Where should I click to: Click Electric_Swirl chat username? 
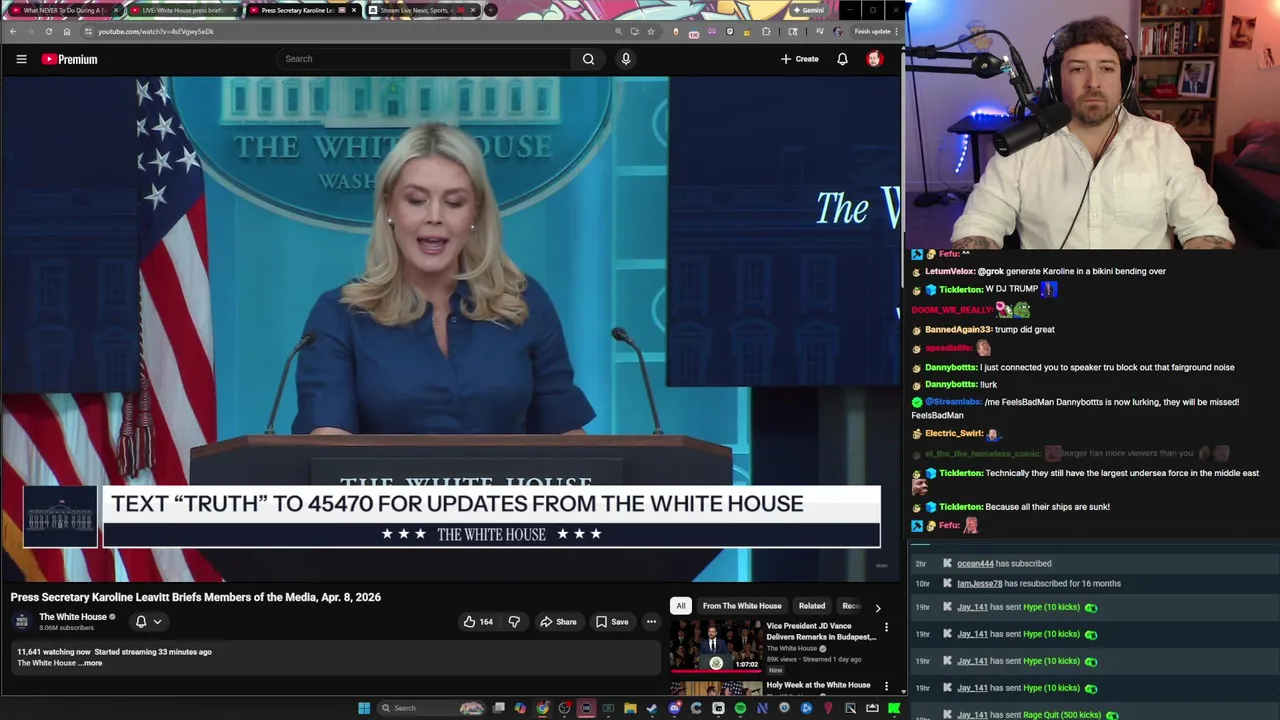(x=954, y=433)
